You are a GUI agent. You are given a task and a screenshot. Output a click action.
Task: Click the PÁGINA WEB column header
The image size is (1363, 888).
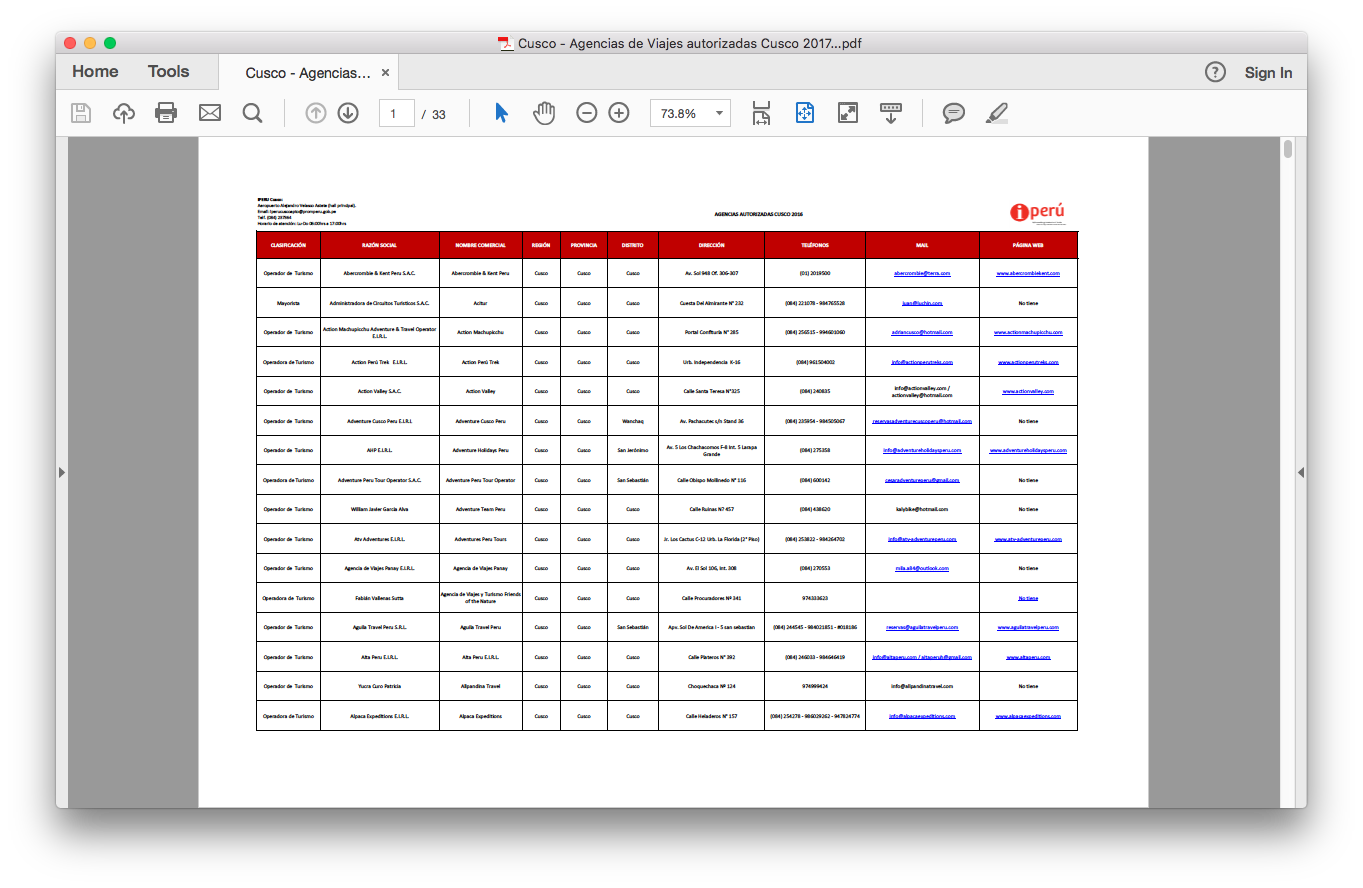point(1028,245)
